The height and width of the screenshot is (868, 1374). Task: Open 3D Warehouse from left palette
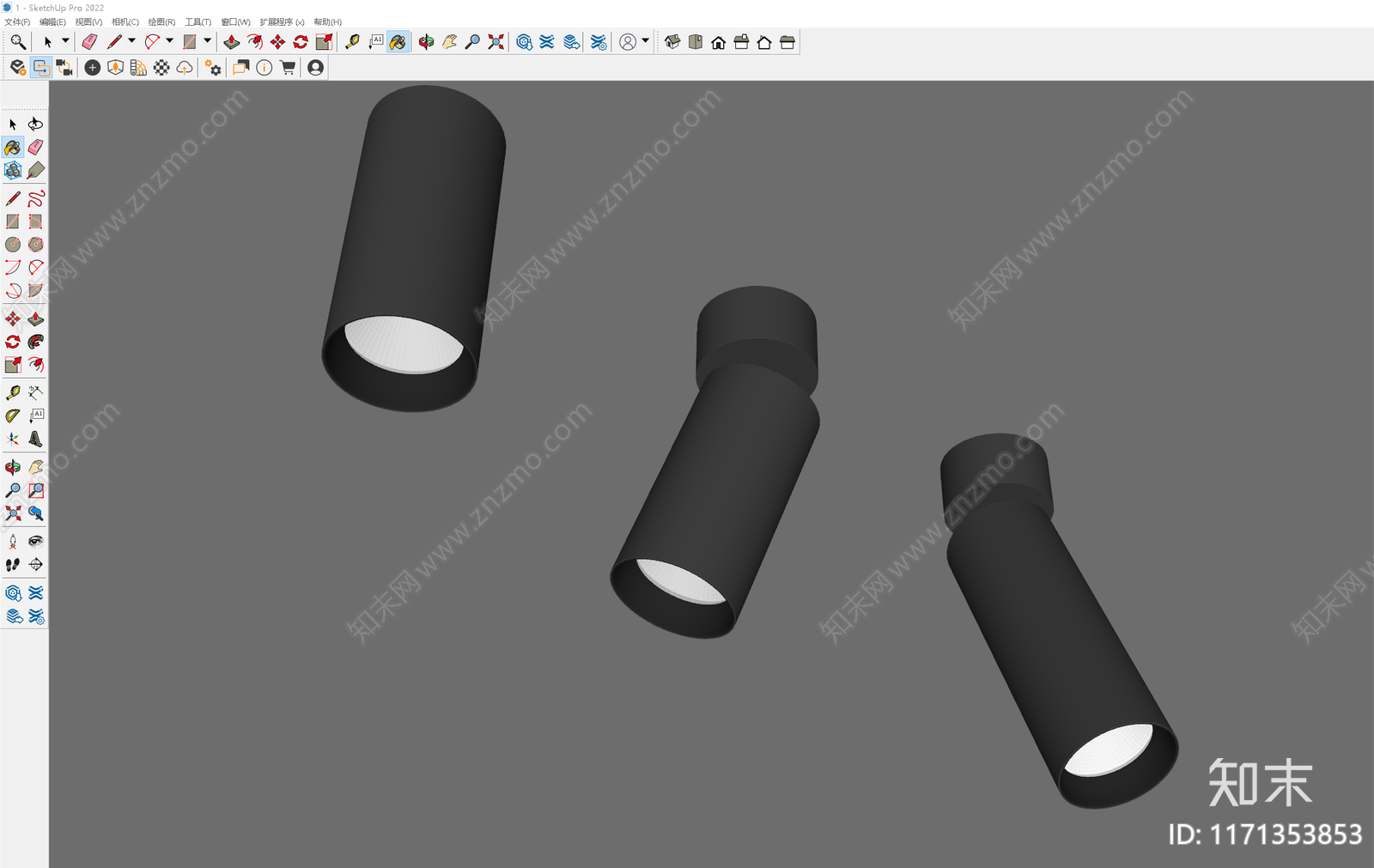(13, 593)
